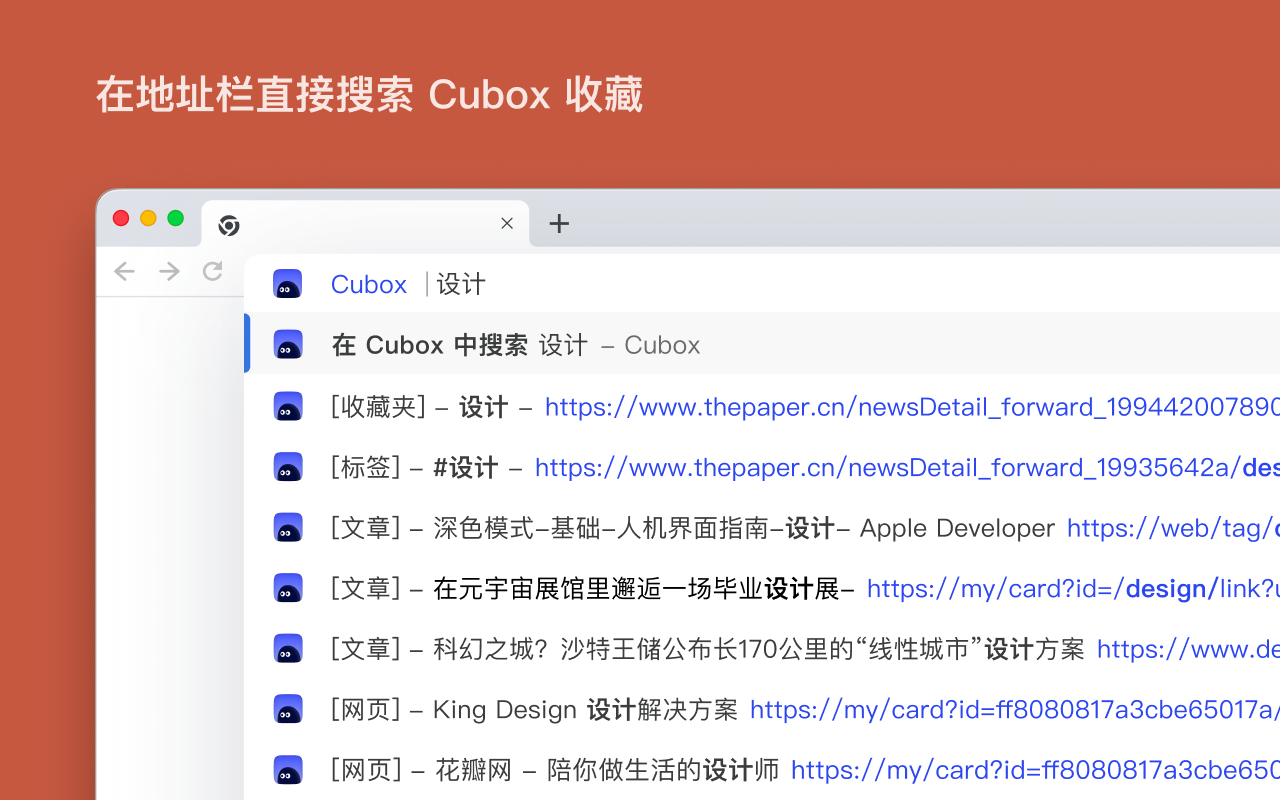Choose the [标签] – #设计 suggestion
The width and height of the screenshot is (1280, 800).
pos(762,467)
